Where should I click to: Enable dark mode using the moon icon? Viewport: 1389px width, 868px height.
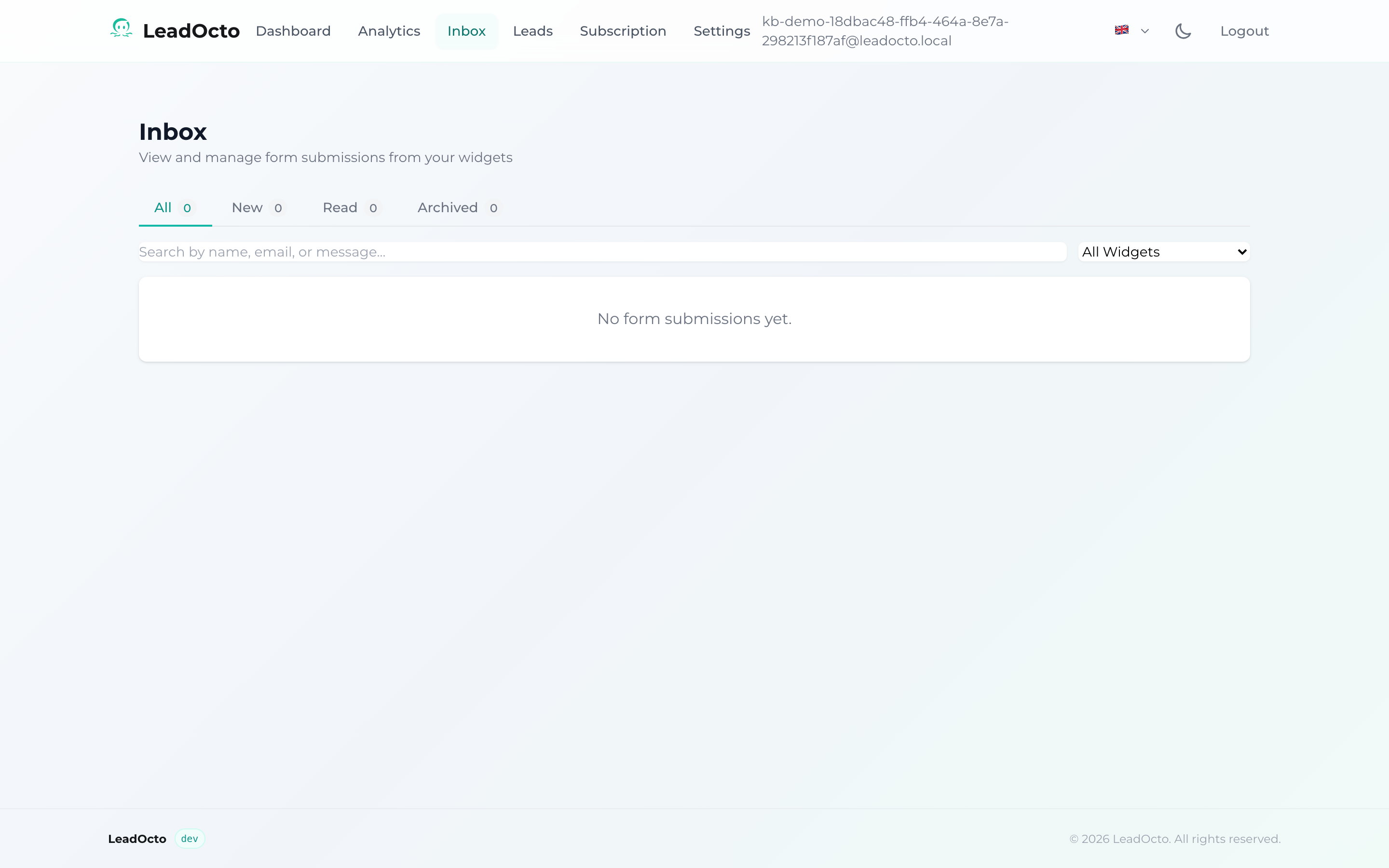[1183, 30]
